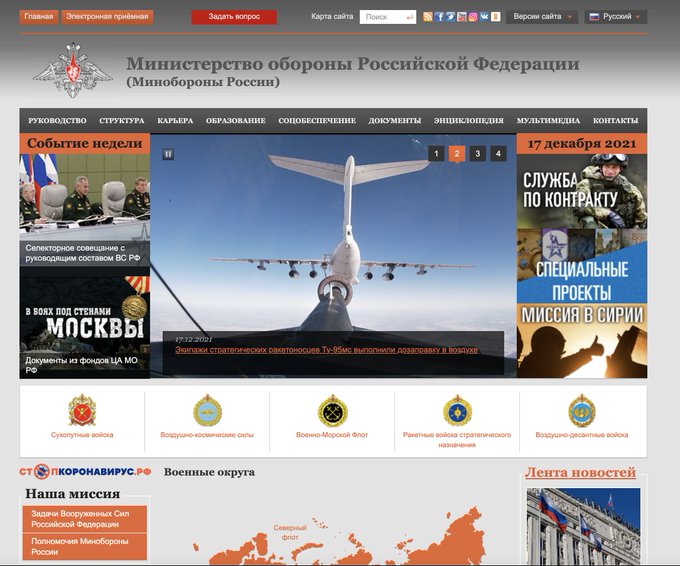
Task: Open the стопкоронавирус.рф banner
Action: [85, 471]
